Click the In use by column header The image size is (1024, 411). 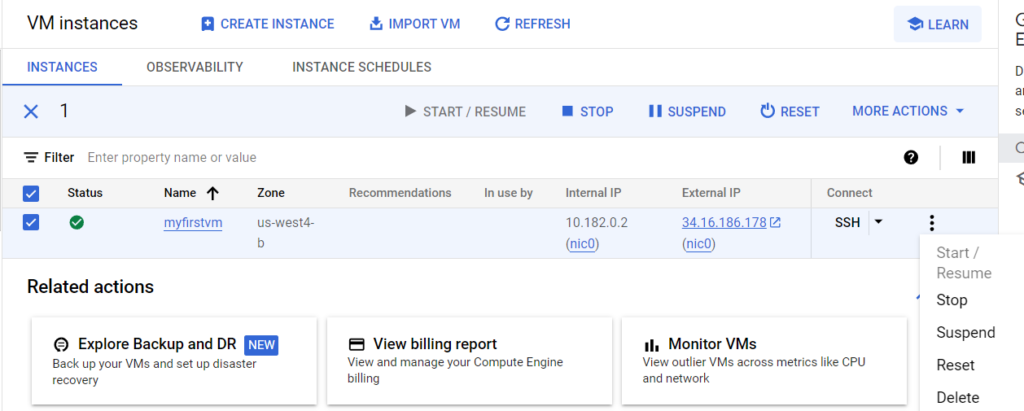click(508, 193)
